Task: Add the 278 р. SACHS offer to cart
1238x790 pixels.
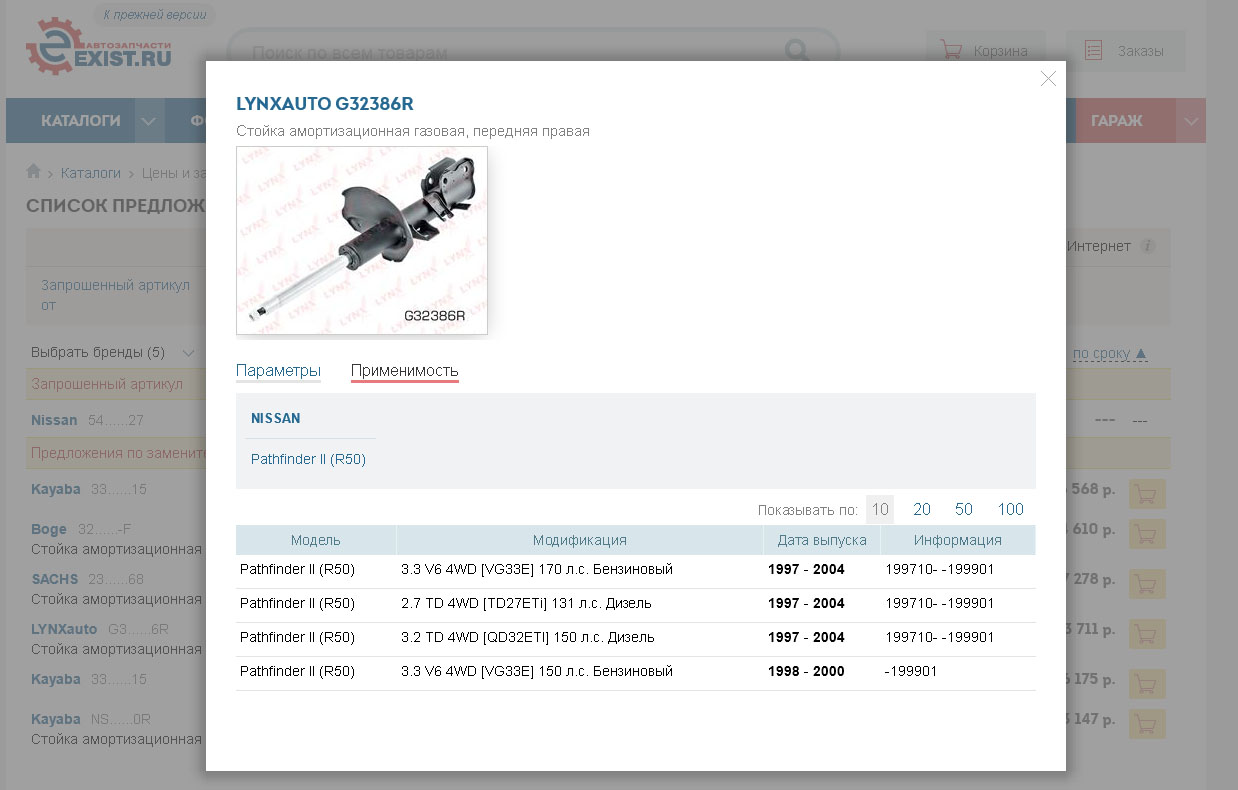Action: pos(1146,585)
